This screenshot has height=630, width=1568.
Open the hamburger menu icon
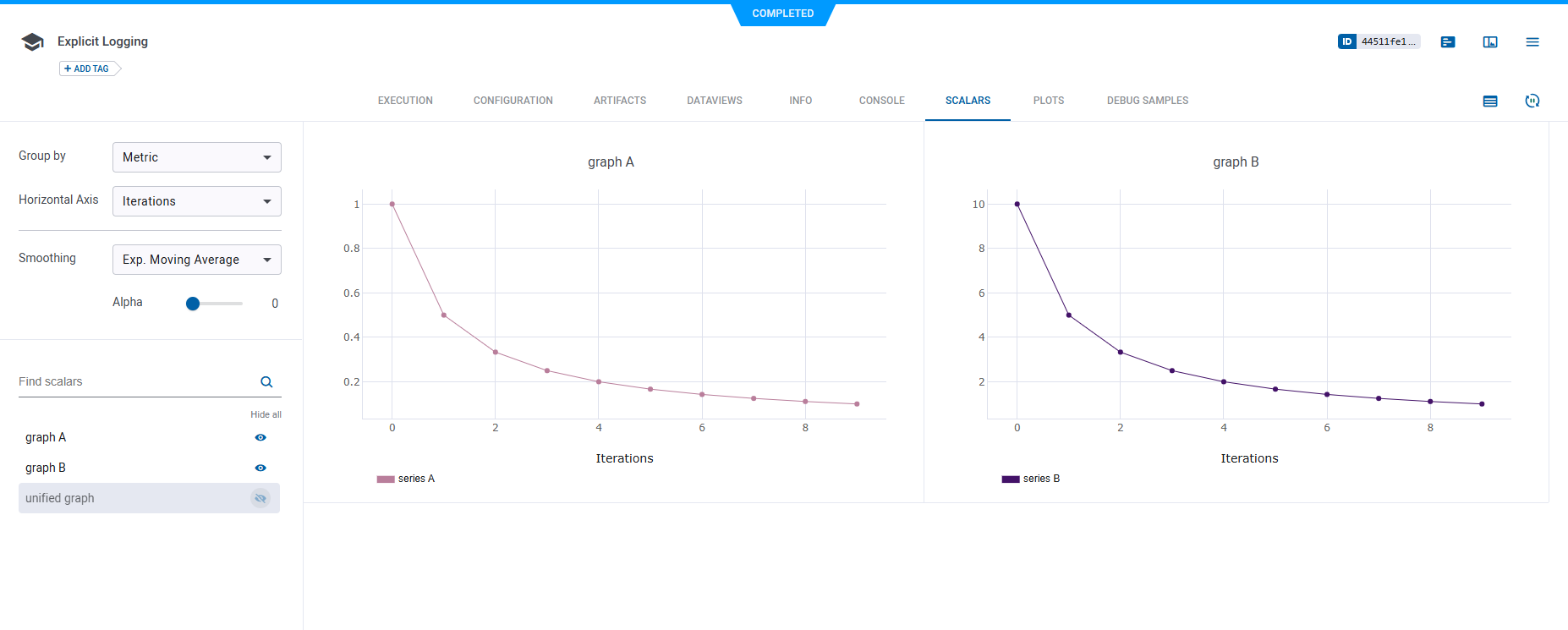[1532, 42]
